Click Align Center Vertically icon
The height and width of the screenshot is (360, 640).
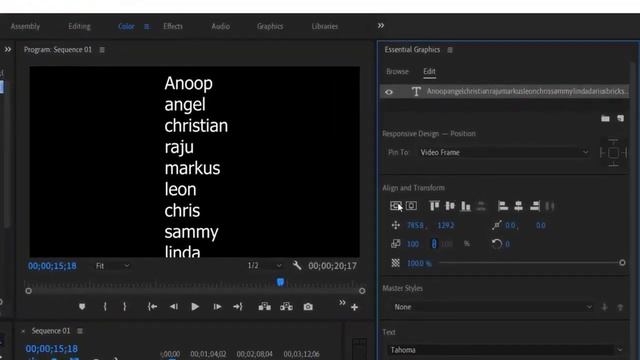coord(450,206)
